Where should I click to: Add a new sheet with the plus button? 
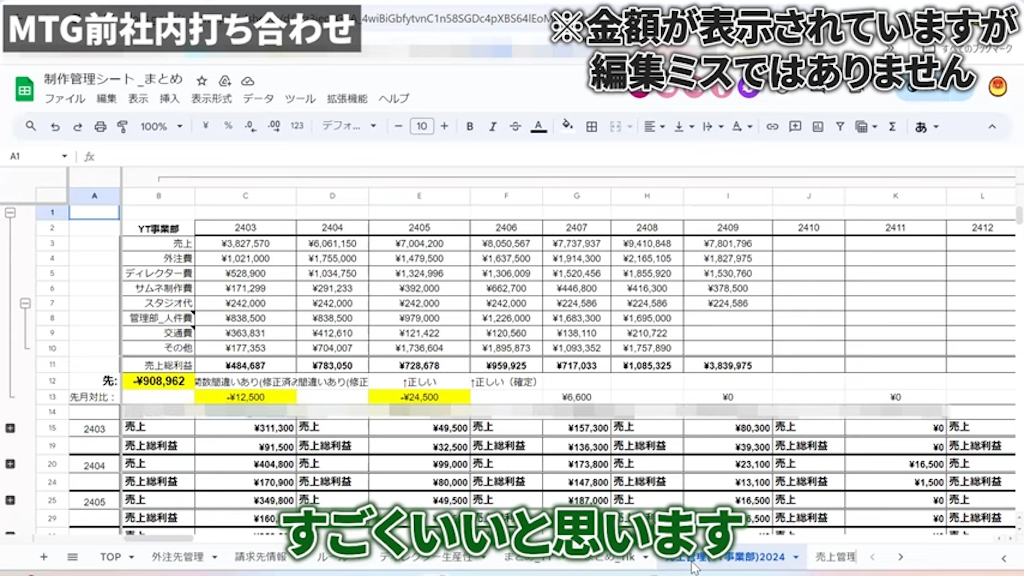click(x=42, y=557)
